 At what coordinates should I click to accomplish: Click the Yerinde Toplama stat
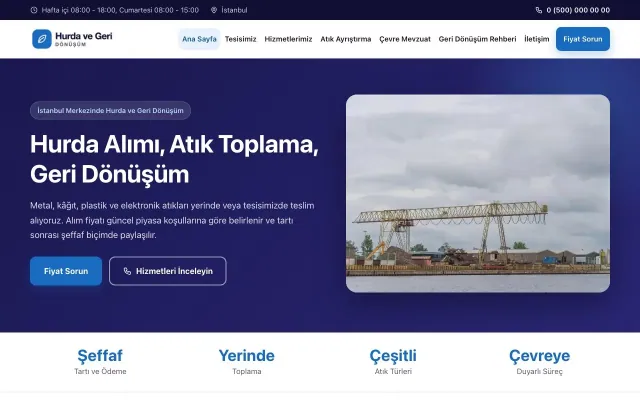tap(247, 361)
